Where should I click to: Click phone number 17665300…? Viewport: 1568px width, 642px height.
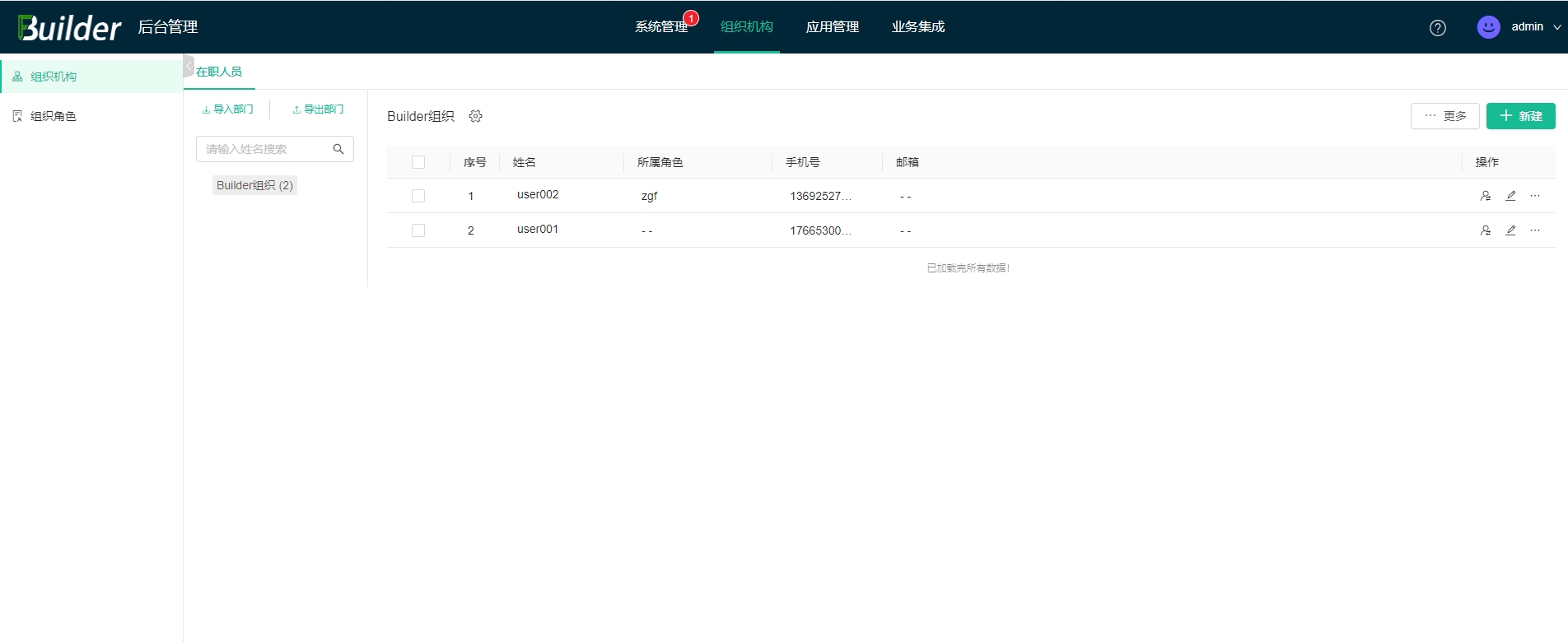point(820,230)
